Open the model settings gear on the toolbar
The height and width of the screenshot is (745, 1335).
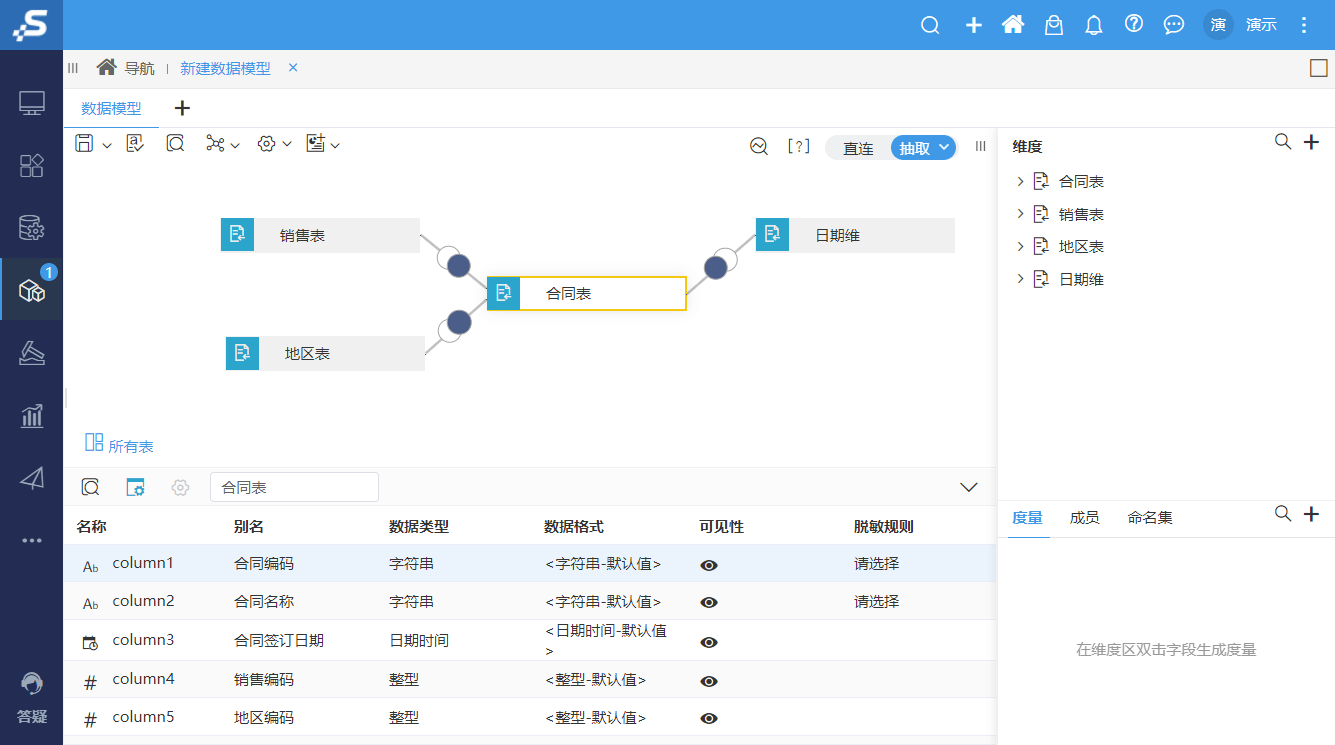pos(267,143)
